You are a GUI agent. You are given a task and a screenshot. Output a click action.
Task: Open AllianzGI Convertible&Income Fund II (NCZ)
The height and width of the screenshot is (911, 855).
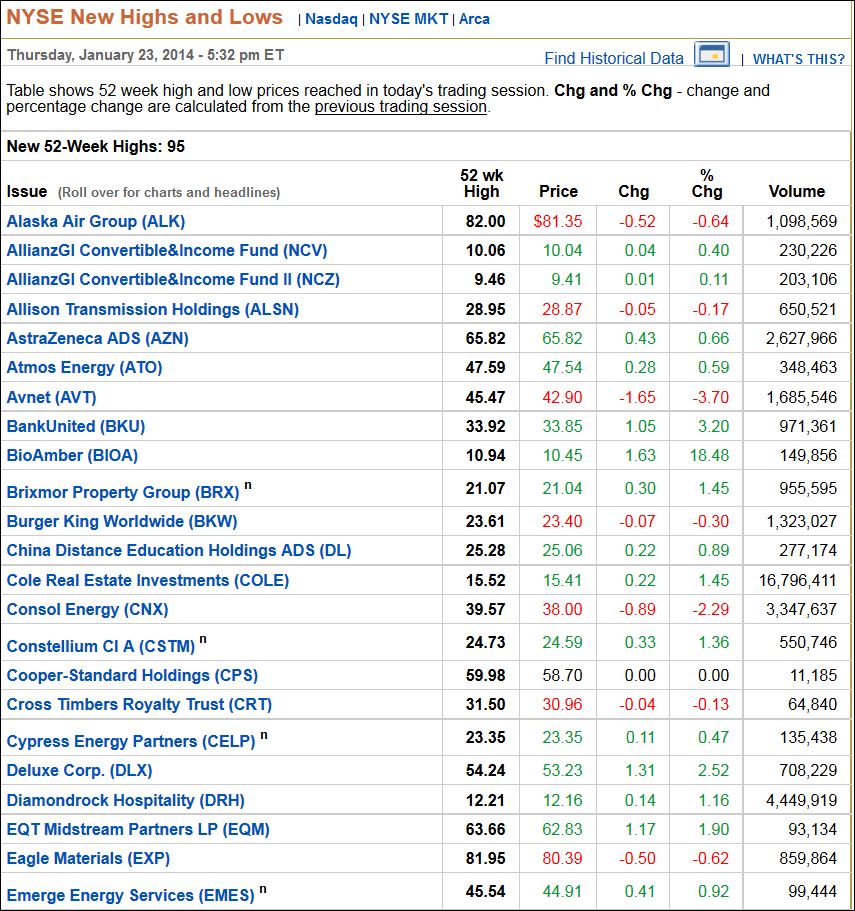(x=173, y=279)
